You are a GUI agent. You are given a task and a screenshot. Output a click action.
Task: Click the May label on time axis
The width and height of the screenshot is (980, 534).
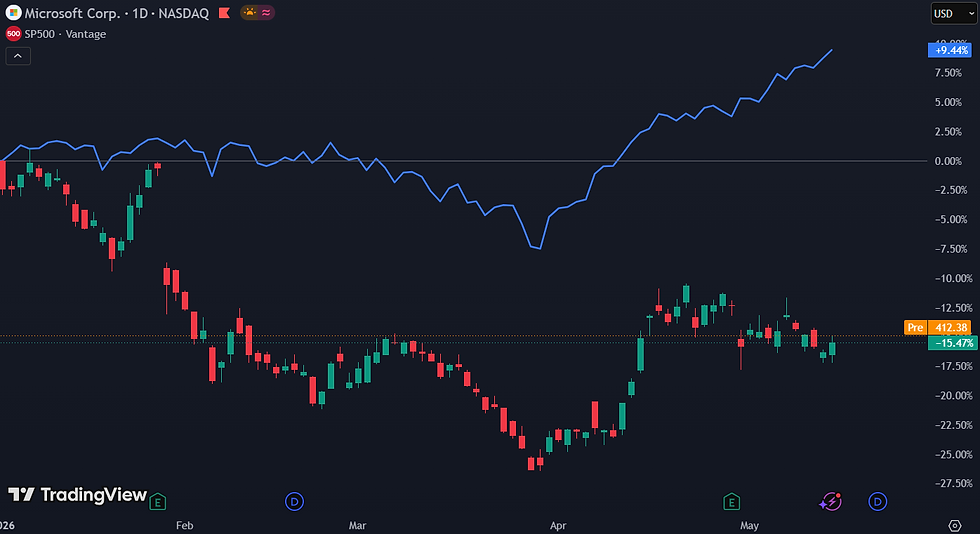coord(749,525)
